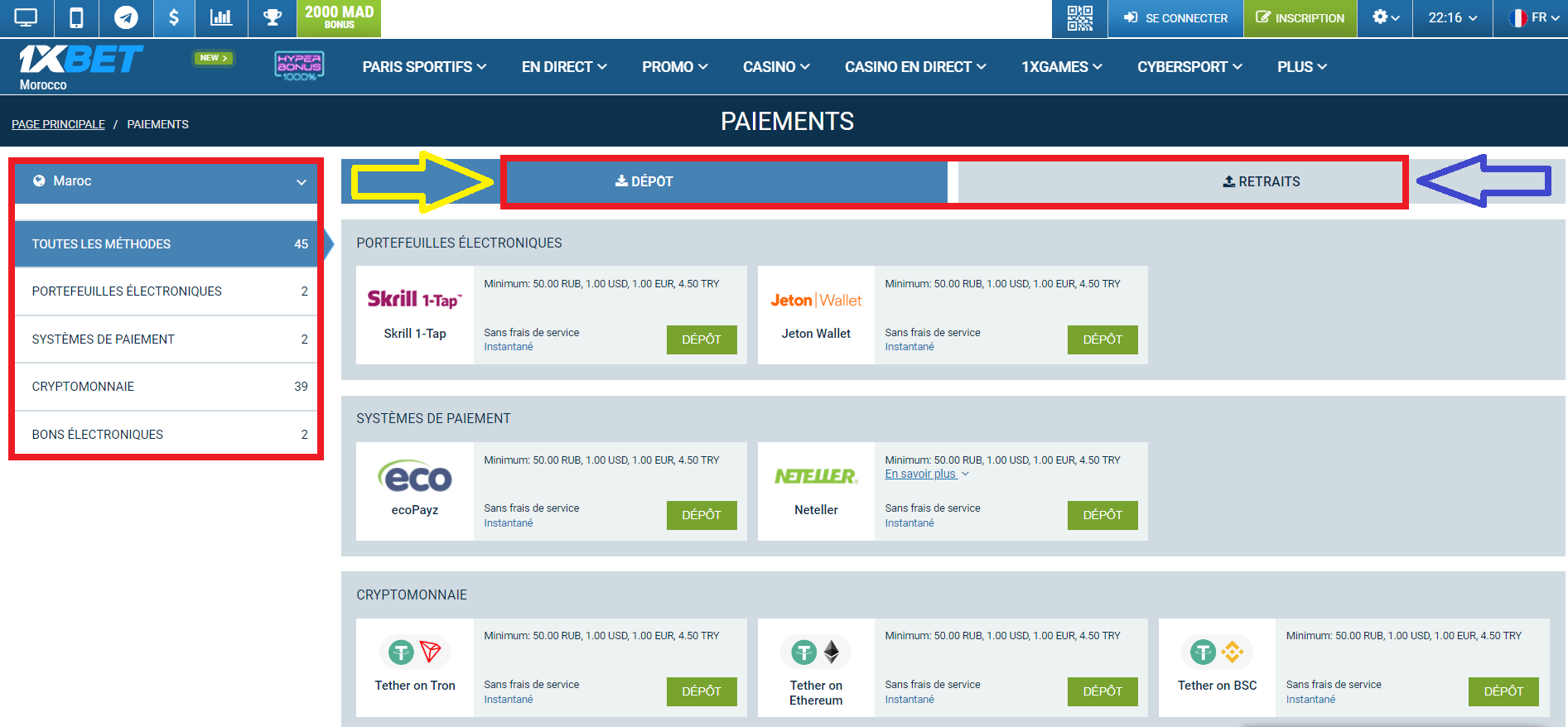Open the Maroc country dropdown

click(x=166, y=181)
